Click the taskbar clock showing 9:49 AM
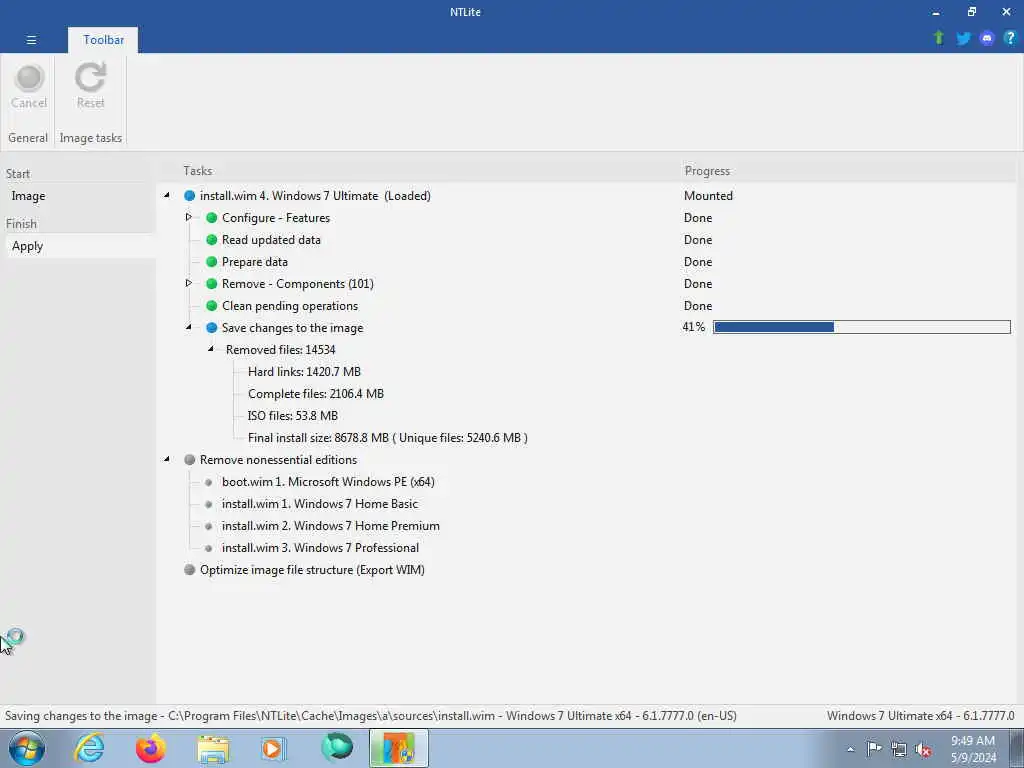This screenshot has height=768, width=1024. [x=973, y=749]
